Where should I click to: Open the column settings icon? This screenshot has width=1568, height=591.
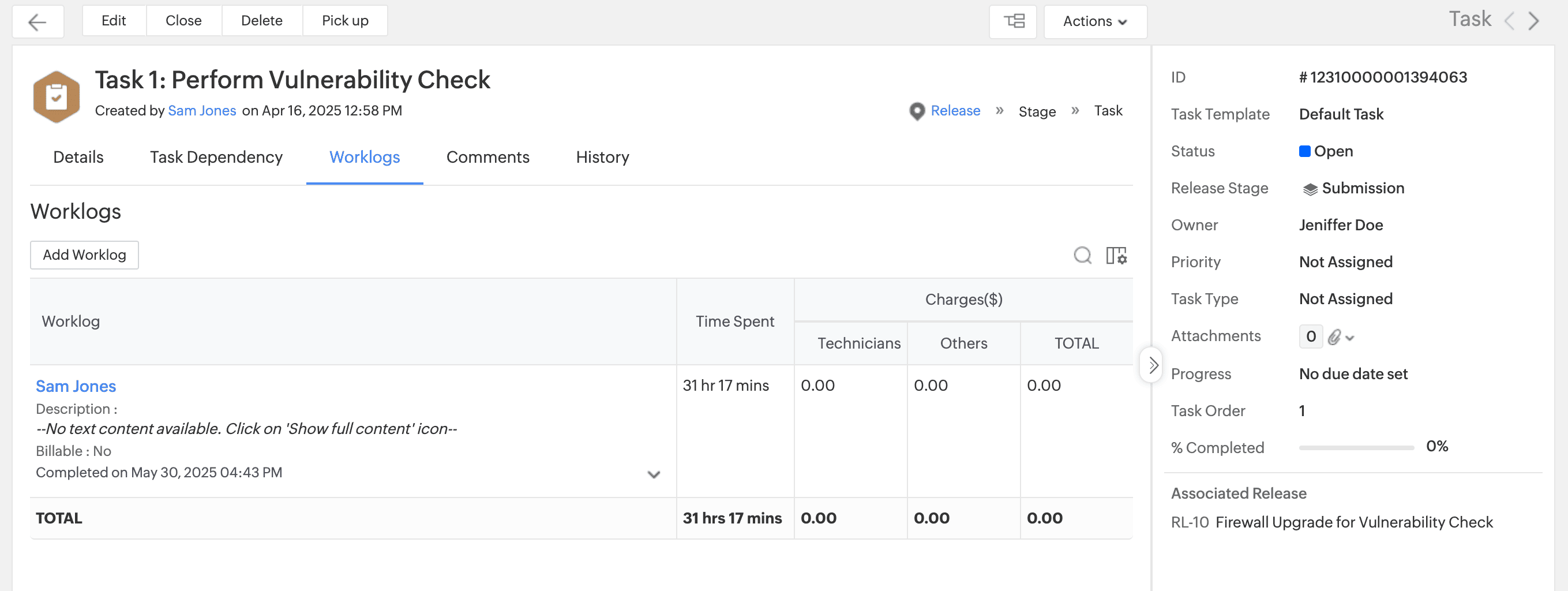tap(1116, 255)
